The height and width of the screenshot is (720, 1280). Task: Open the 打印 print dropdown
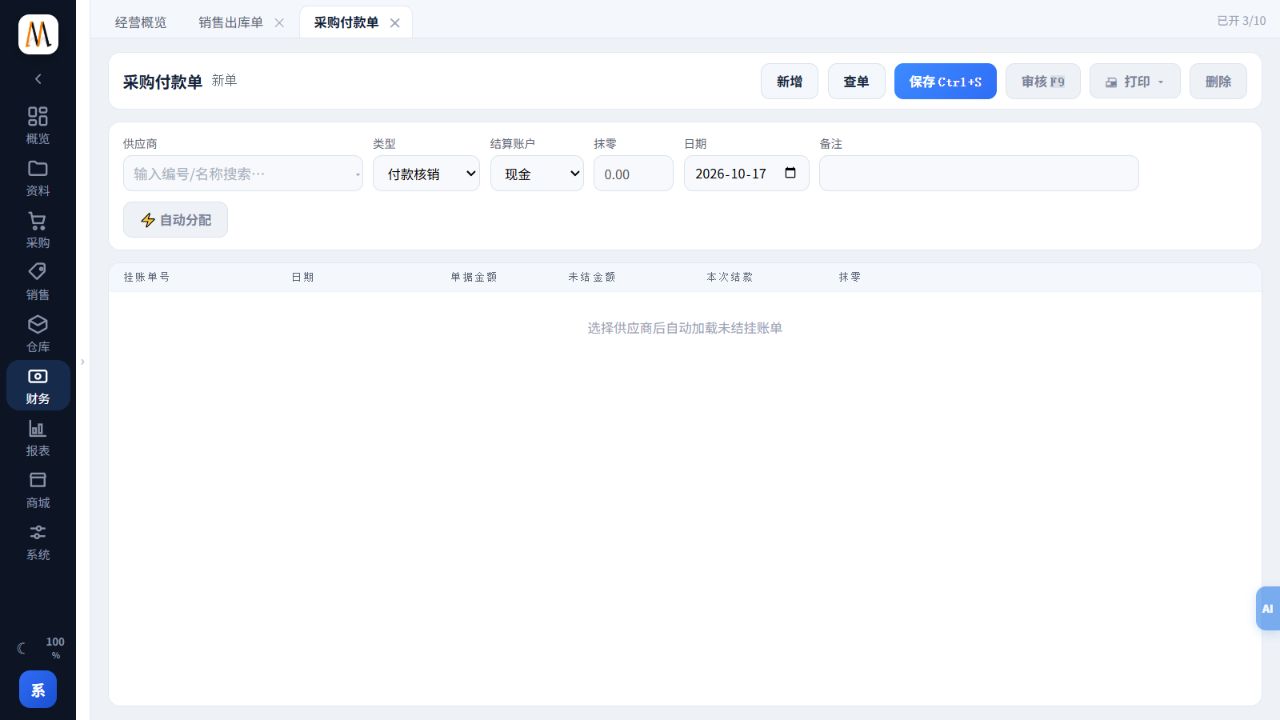pyautogui.click(x=1135, y=81)
